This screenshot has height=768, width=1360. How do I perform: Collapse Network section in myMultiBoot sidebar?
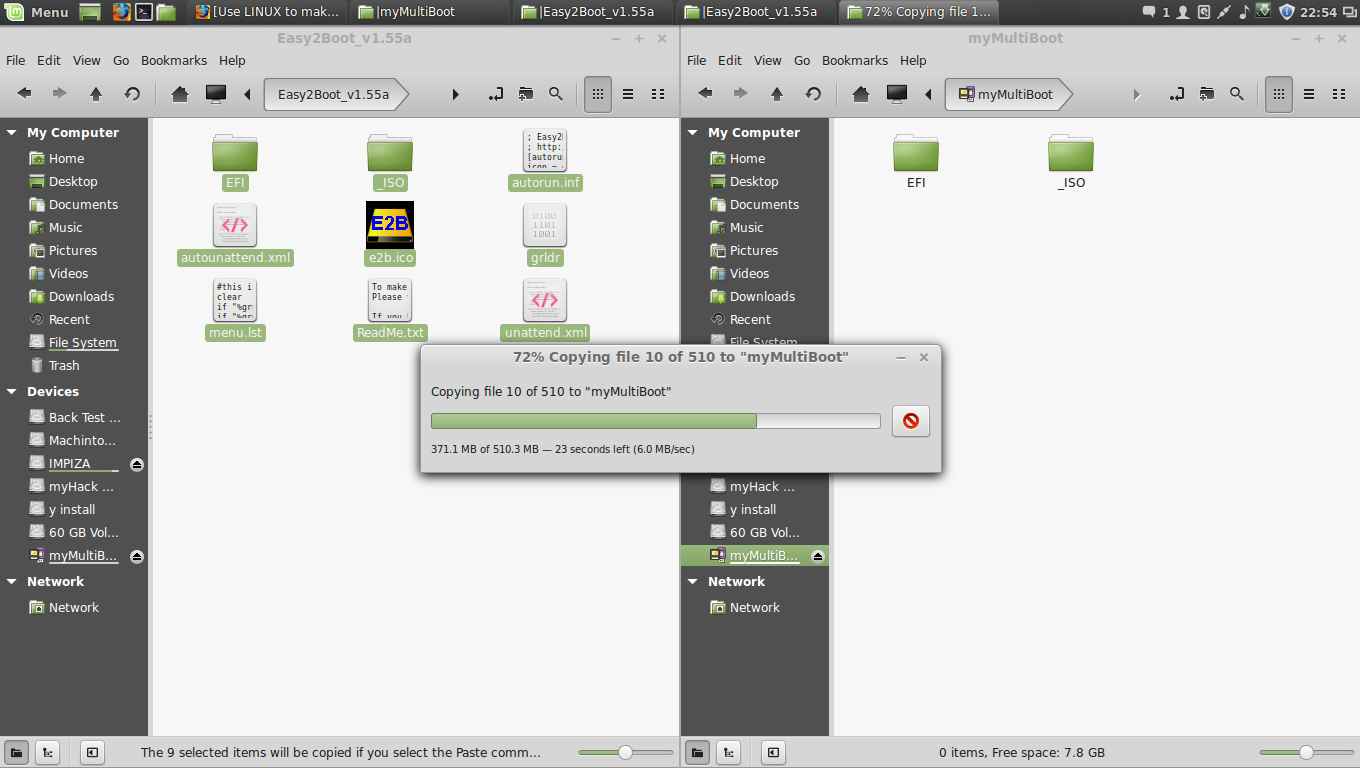pos(693,581)
